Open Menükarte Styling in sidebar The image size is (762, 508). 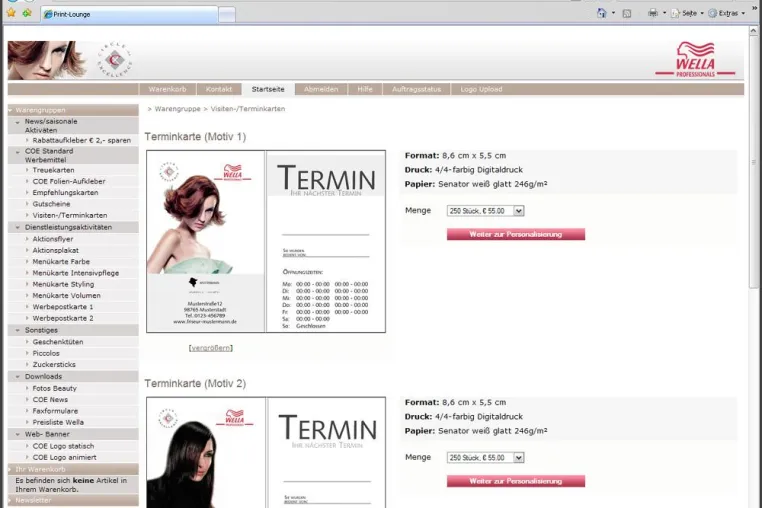(x=63, y=284)
